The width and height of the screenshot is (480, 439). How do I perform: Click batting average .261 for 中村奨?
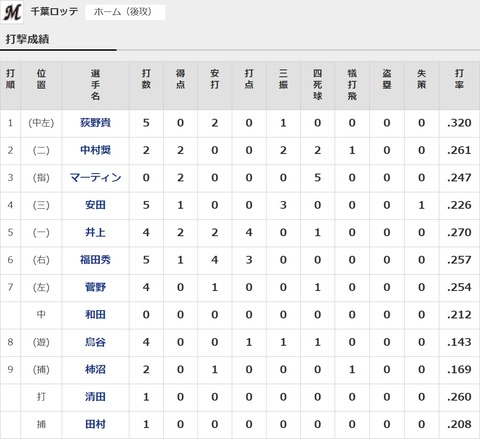(x=459, y=150)
